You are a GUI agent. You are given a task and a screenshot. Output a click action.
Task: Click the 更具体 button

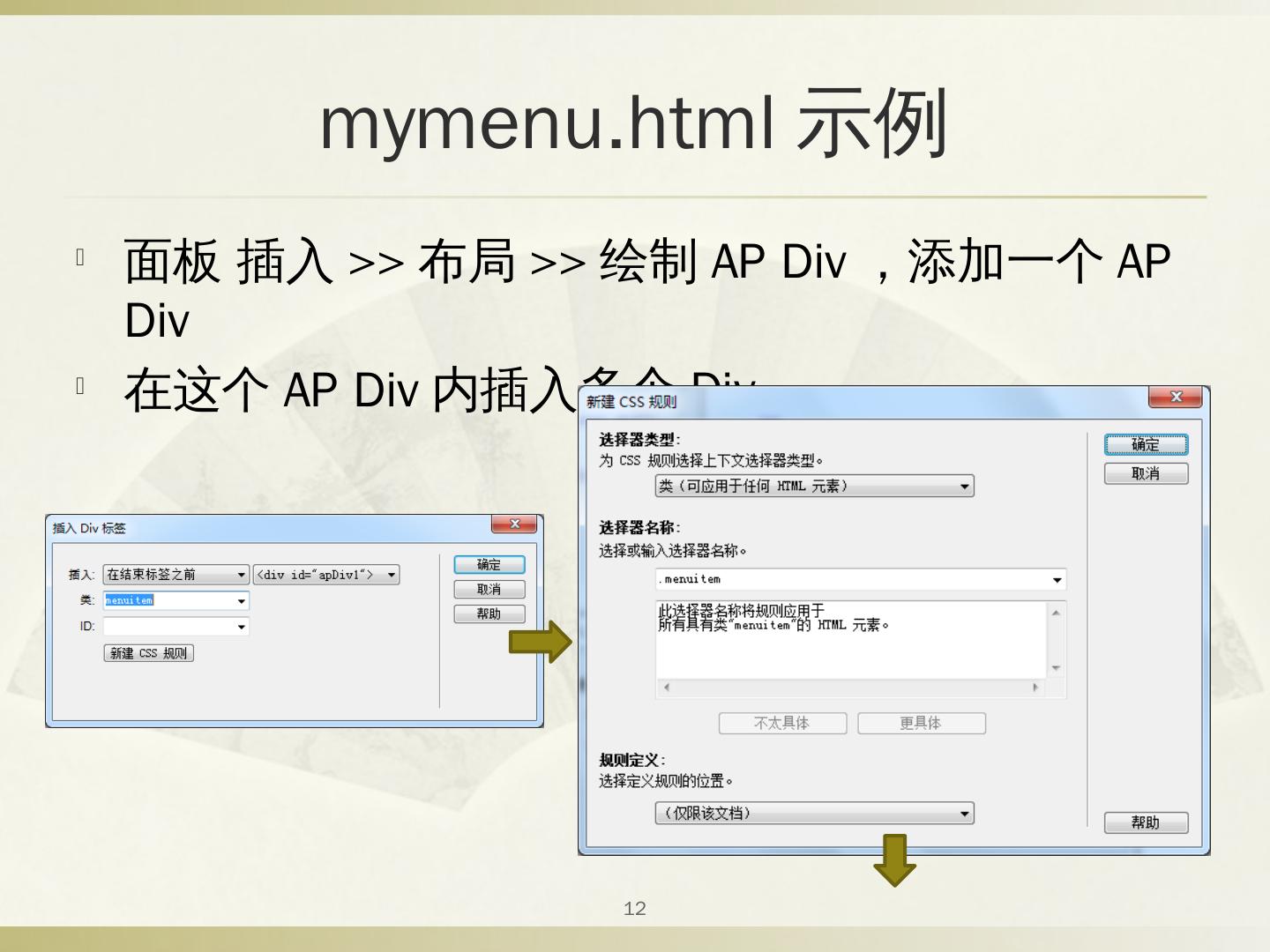(x=921, y=723)
